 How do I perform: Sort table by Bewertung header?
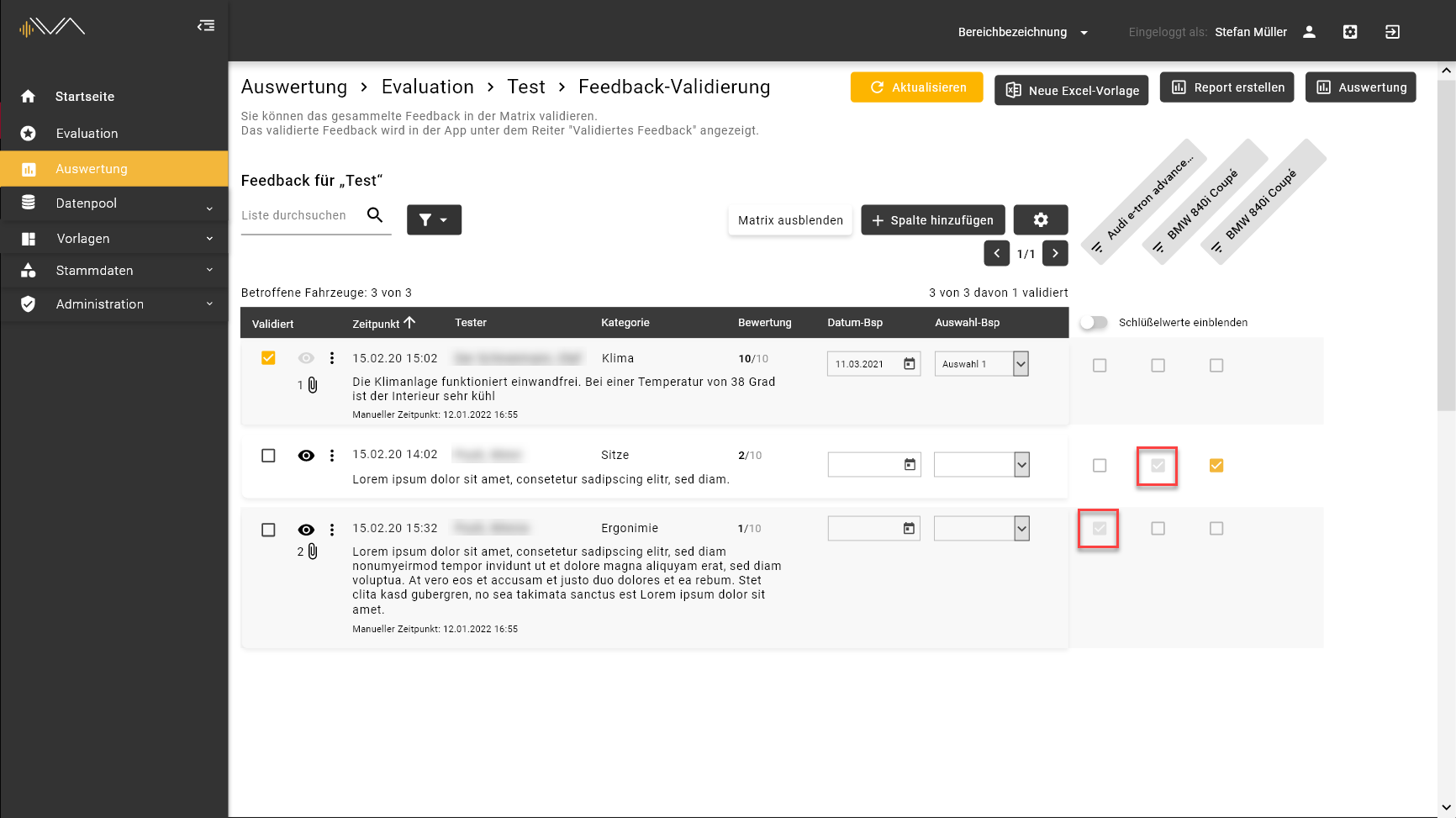pos(764,323)
